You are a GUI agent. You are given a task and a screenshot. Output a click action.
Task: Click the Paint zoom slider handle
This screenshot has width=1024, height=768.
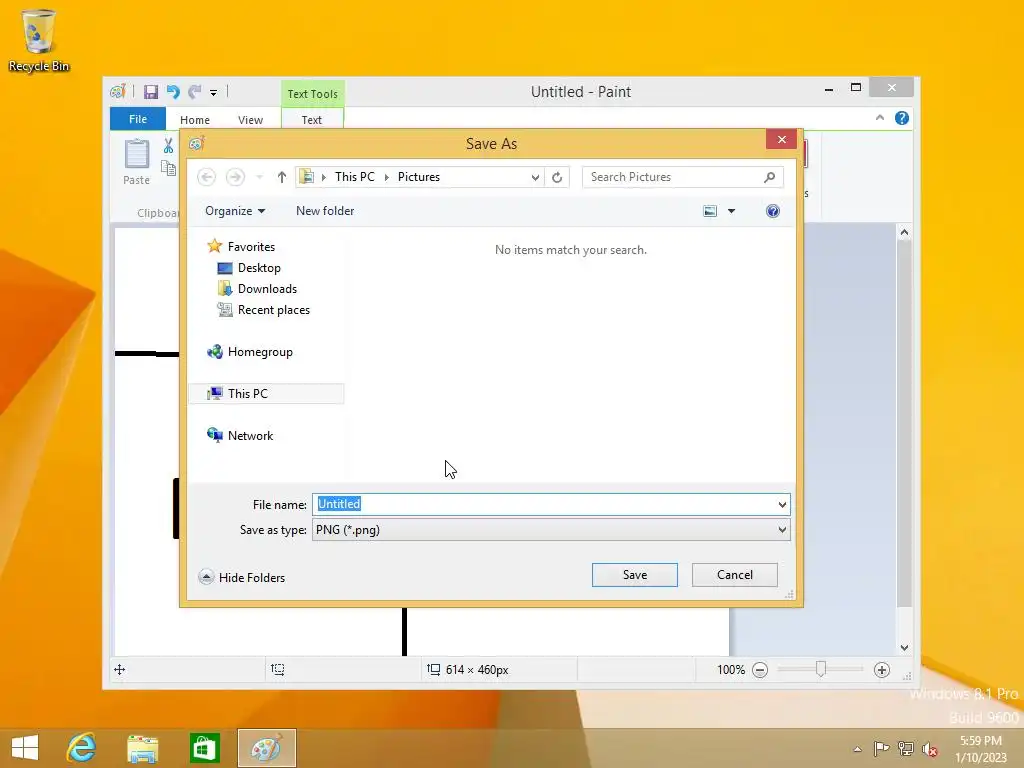coord(821,669)
